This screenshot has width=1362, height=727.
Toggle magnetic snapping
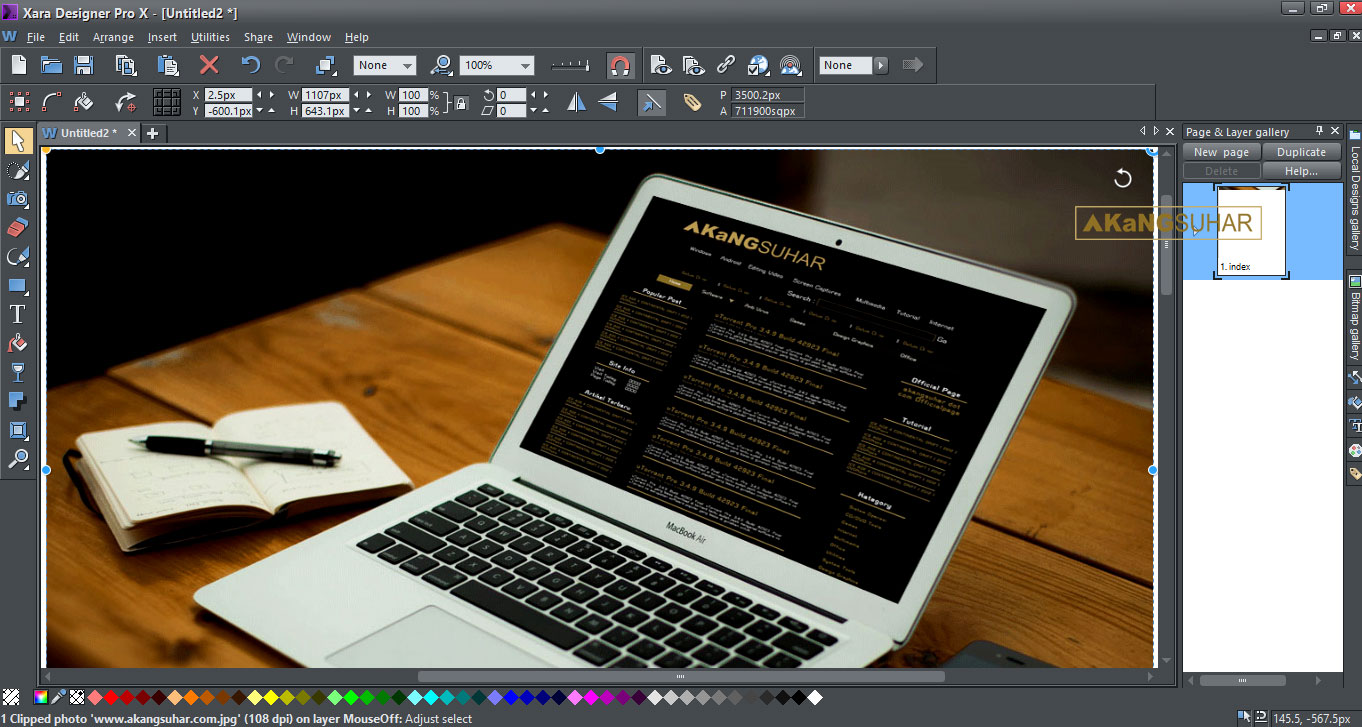pos(620,66)
